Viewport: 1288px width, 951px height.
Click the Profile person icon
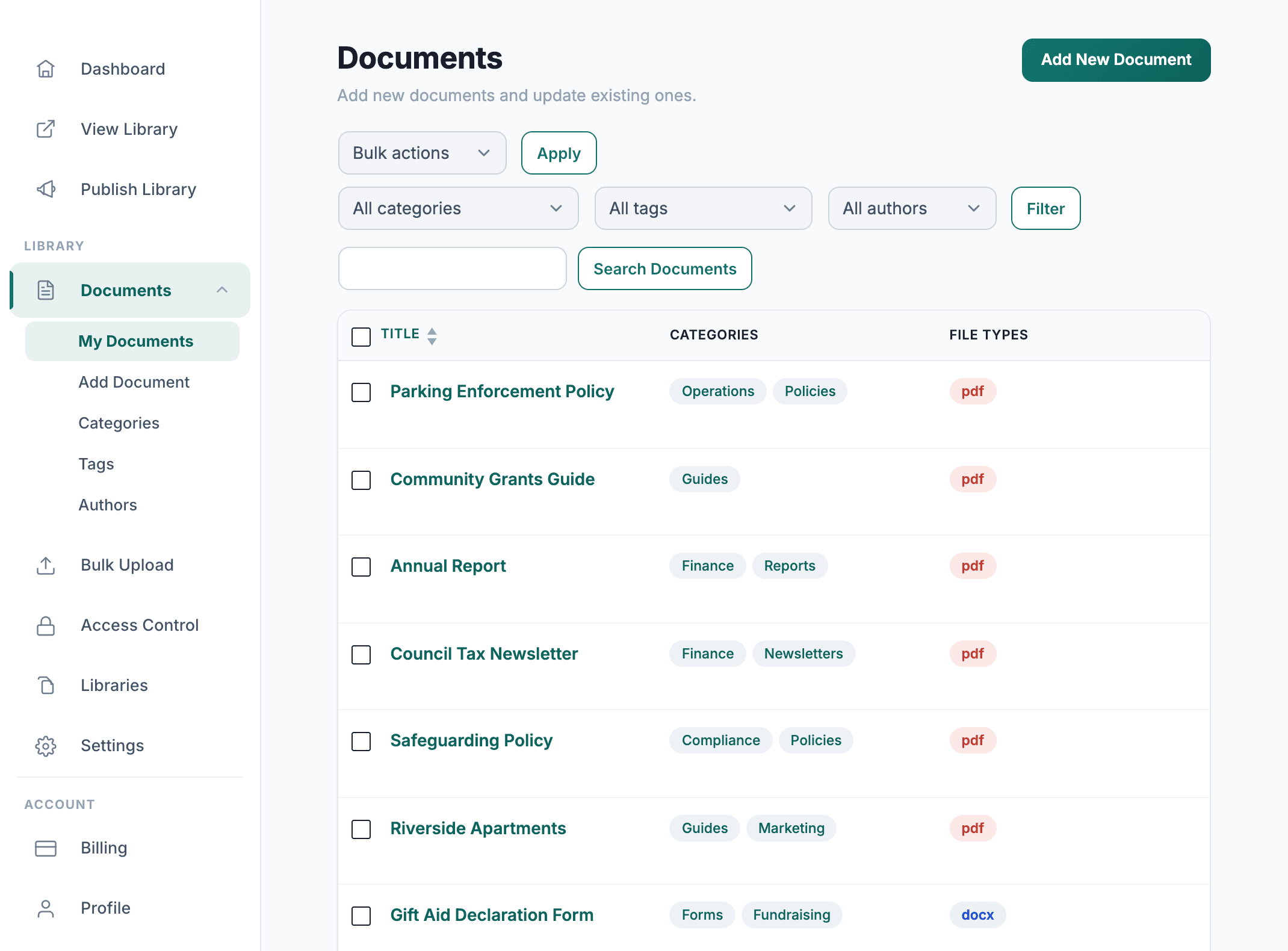point(46,908)
